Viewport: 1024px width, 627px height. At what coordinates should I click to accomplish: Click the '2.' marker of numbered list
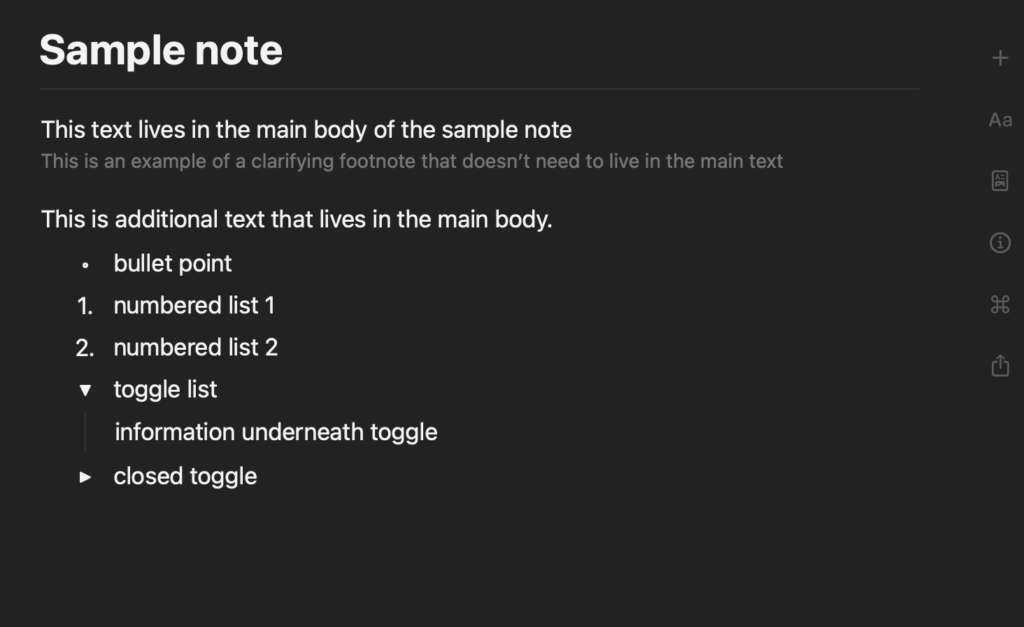[x=84, y=347]
